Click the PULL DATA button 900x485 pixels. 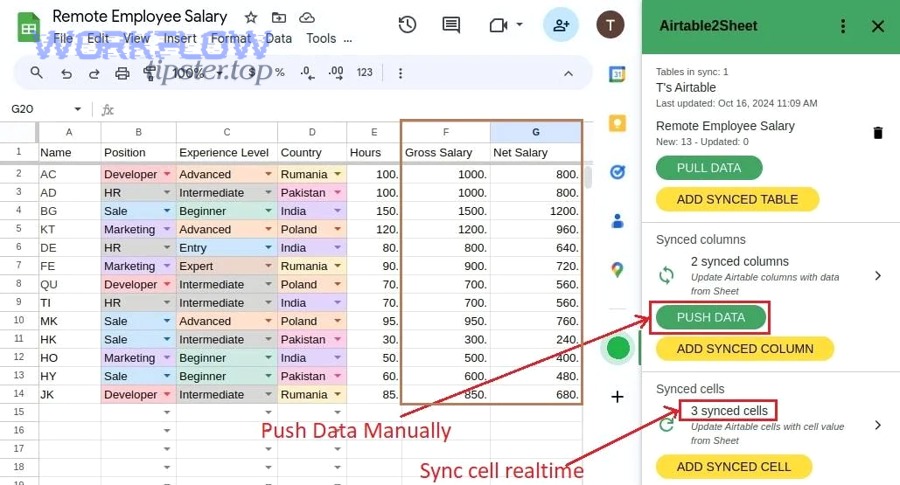[x=709, y=168]
